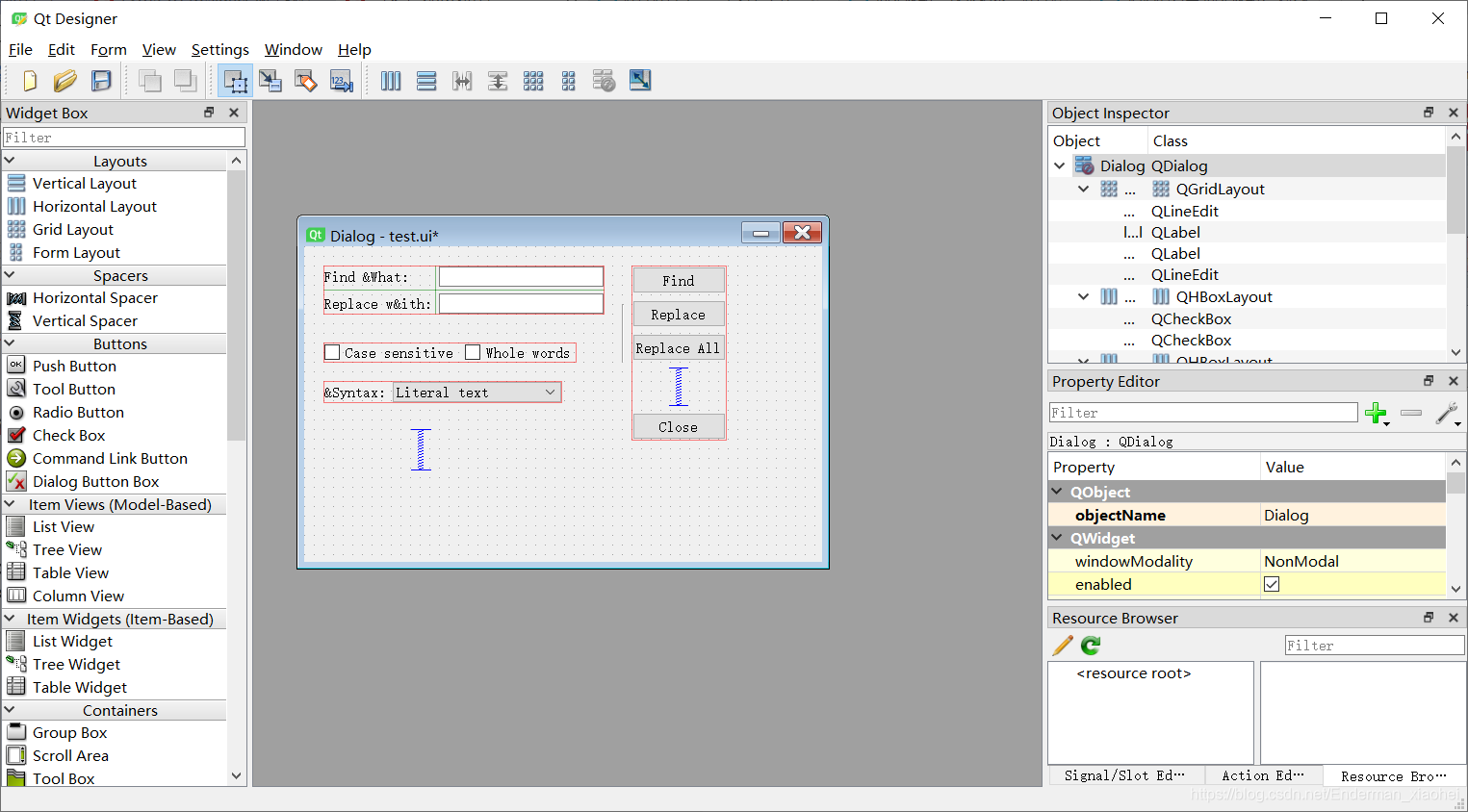The width and height of the screenshot is (1468, 812).
Task: Click the New form toolbar icon
Action: point(30,81)
